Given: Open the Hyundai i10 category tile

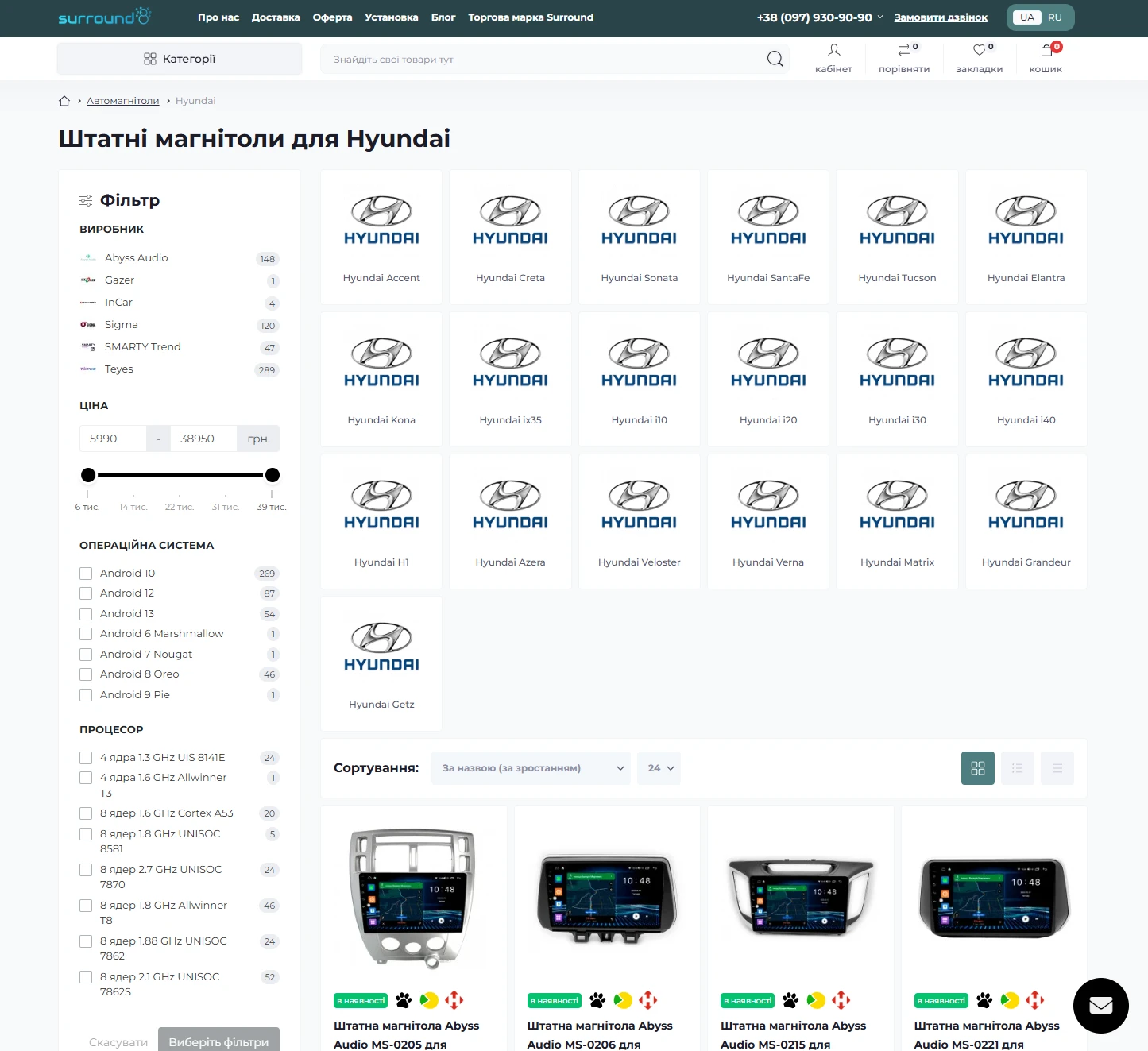Looking at the screenshot, I should pos(640,379).
